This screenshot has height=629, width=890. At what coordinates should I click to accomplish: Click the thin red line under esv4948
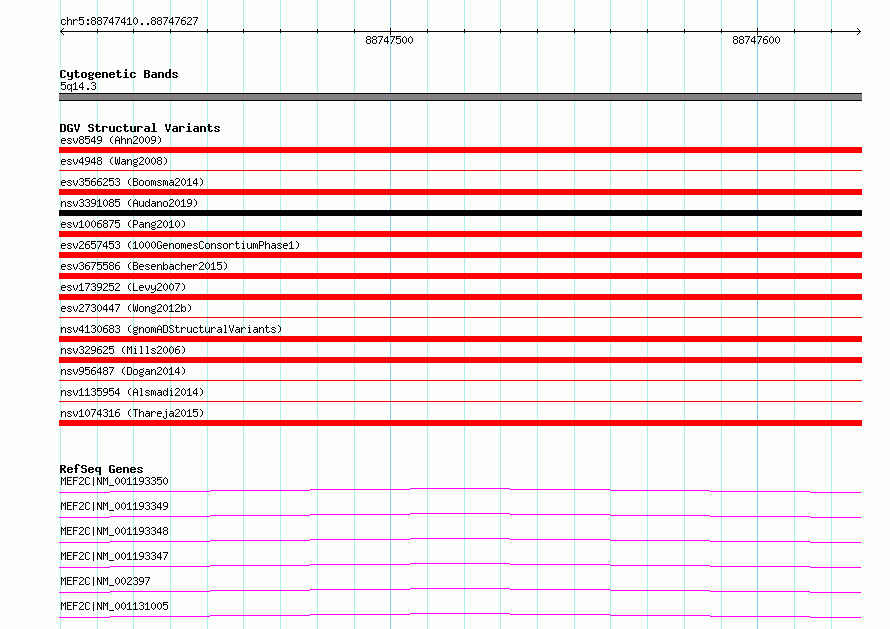pyautogui.click(x=460, y=170)
